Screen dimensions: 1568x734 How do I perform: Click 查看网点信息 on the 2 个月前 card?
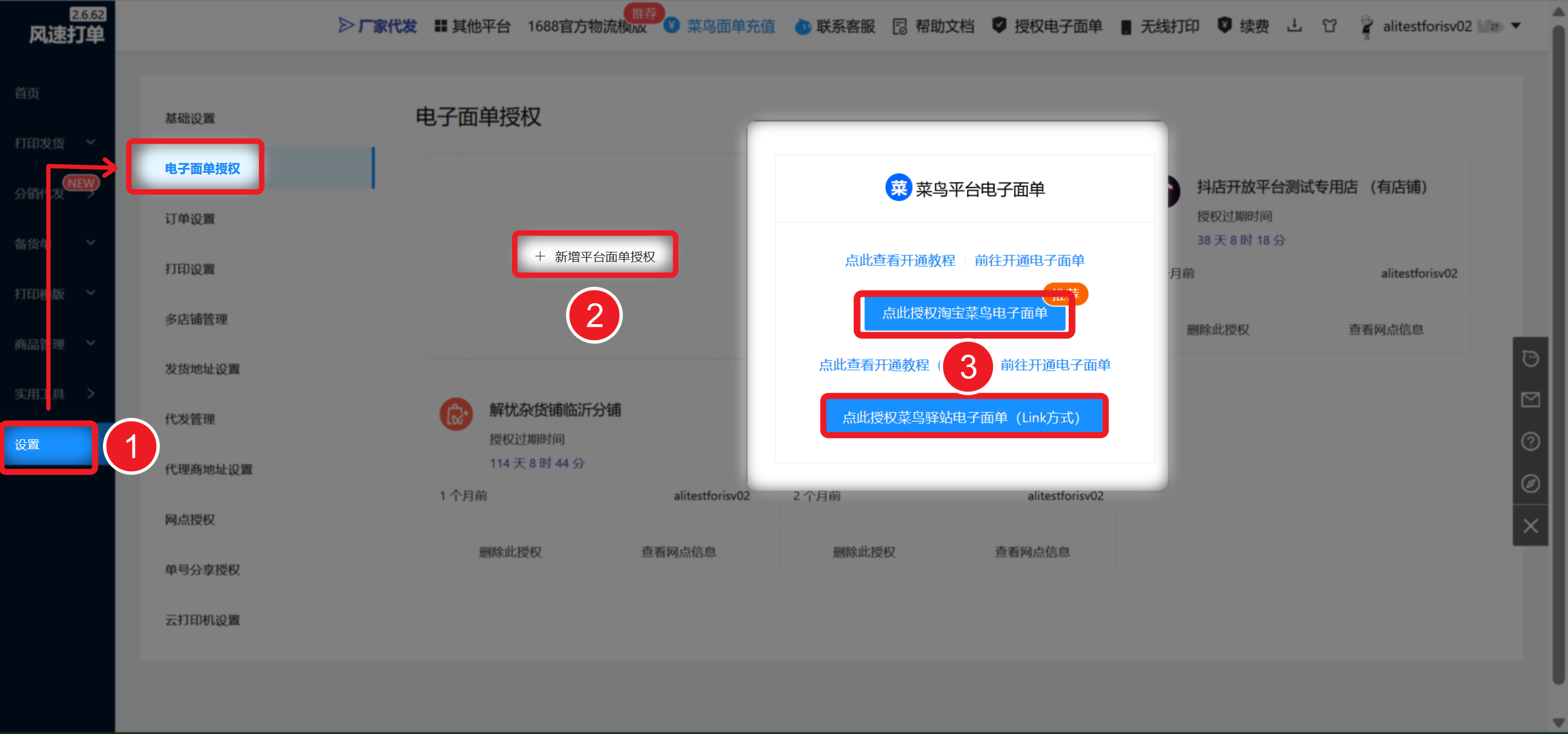click(1033, 552)
